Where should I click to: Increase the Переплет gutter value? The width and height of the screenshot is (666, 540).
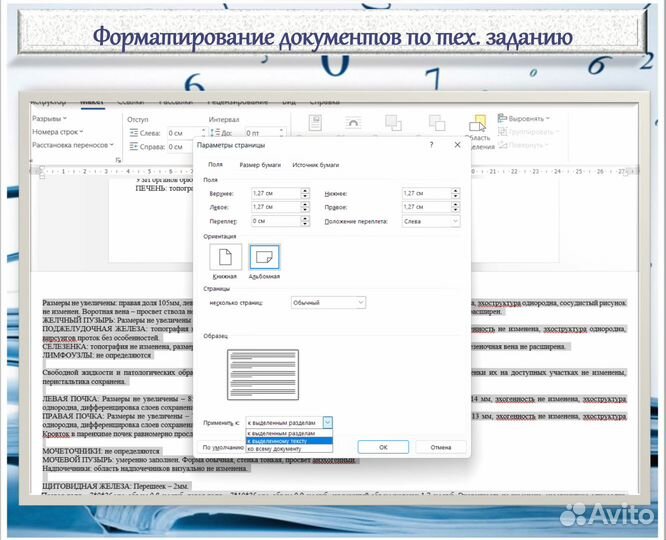[305, 218]
